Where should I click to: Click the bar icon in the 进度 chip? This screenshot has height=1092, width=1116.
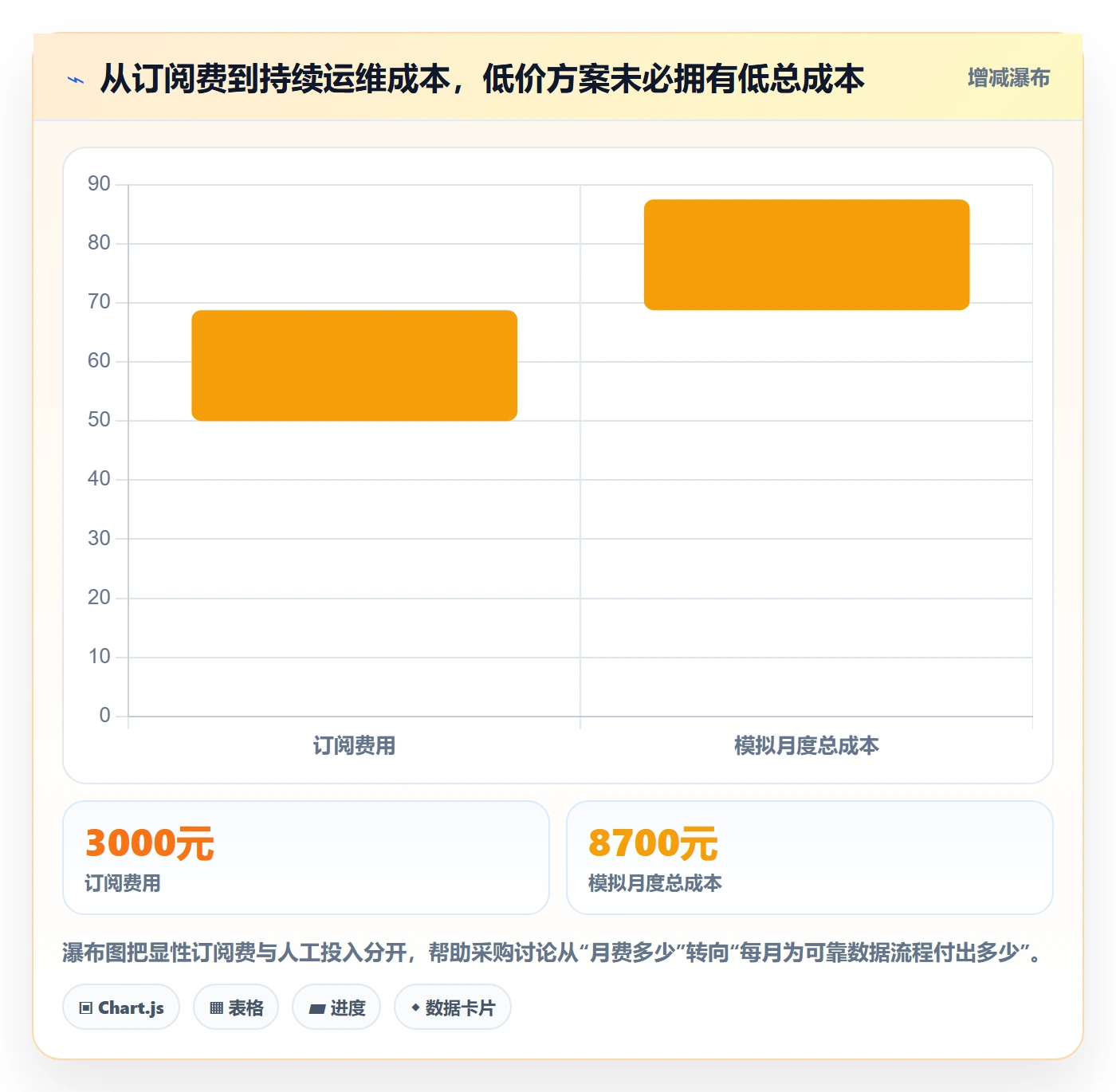coord(317,1009)
